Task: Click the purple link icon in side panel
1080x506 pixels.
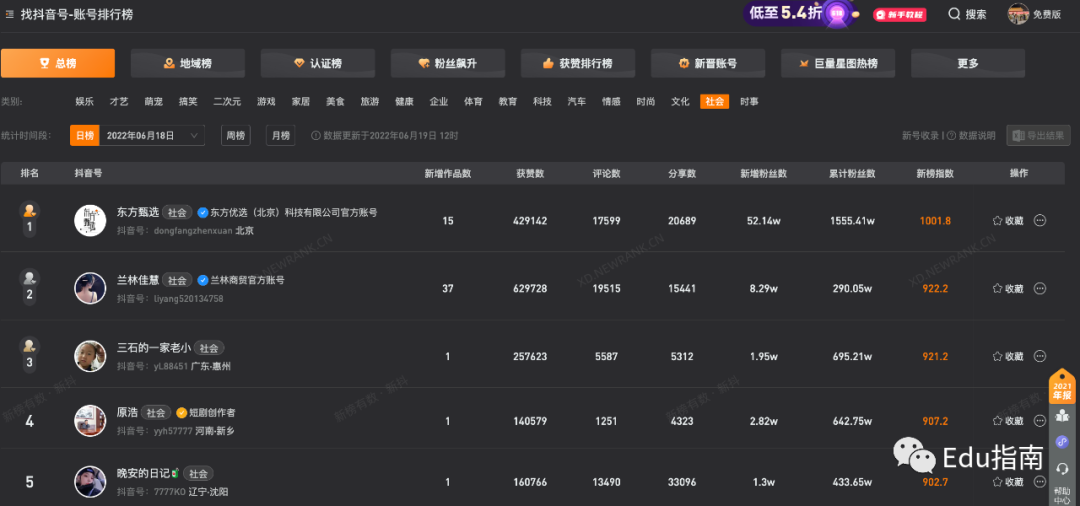Action: (x=1062, y=442)
